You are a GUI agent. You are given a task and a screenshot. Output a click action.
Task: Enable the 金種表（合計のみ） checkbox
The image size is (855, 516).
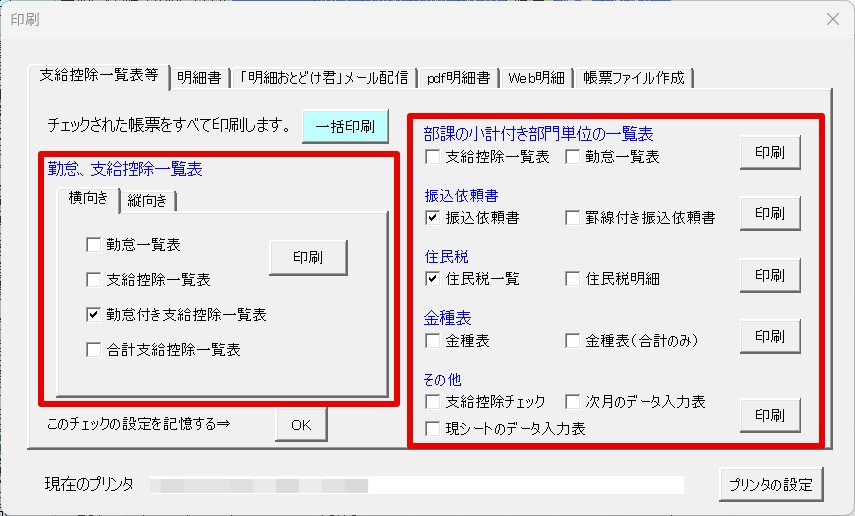pyautogui.click(x=573, y=341)
